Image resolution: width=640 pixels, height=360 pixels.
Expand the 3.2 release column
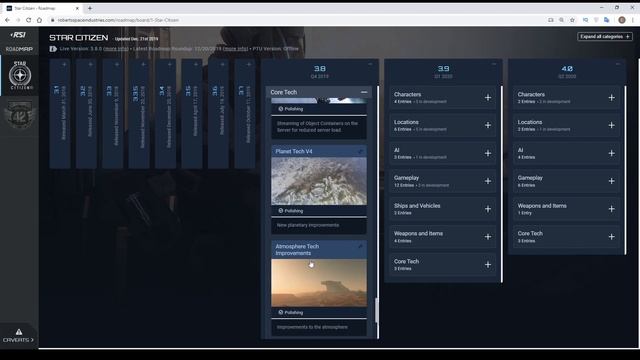(x=90, y=64)
